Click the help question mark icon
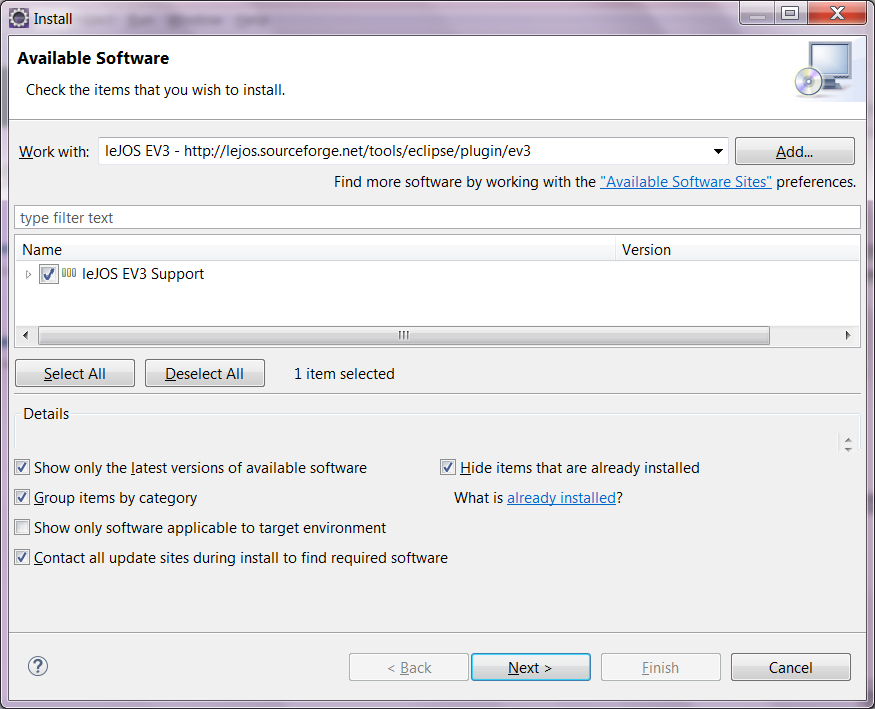Screen dimensions: 875x709 click(x=38, y=666)
